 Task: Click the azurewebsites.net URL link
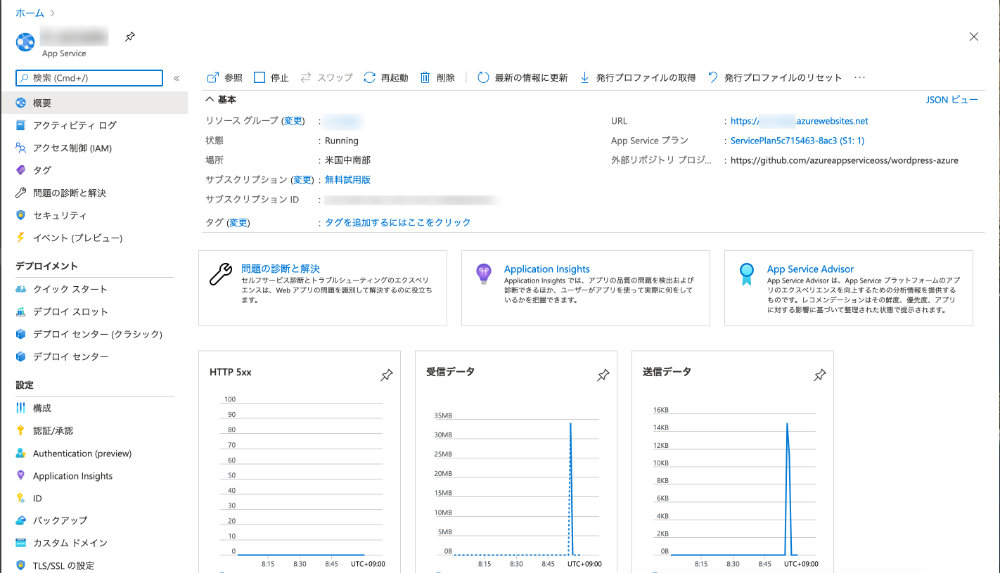tap(799, 121)
